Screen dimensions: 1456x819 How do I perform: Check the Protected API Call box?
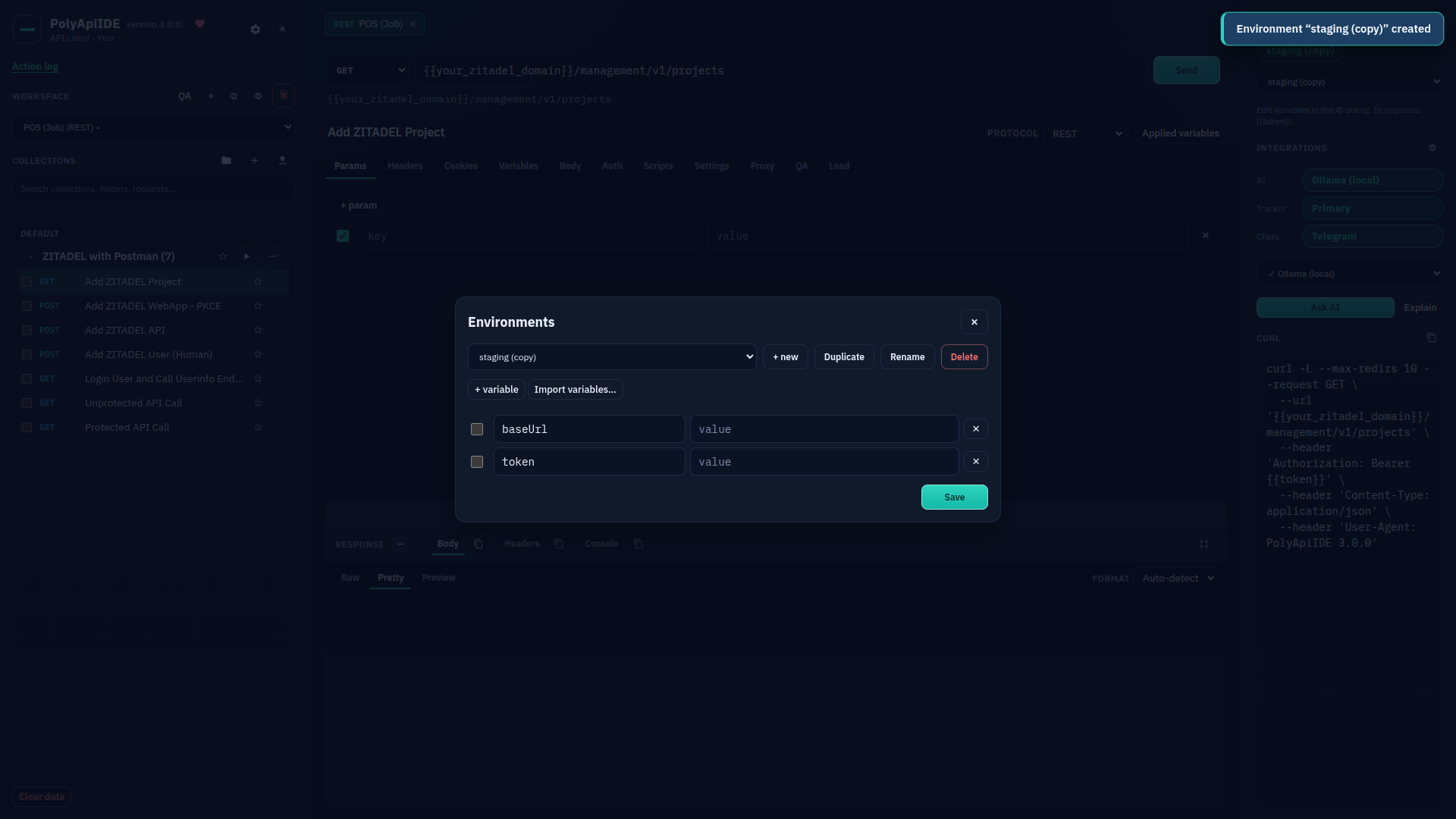tap(27, 428)
